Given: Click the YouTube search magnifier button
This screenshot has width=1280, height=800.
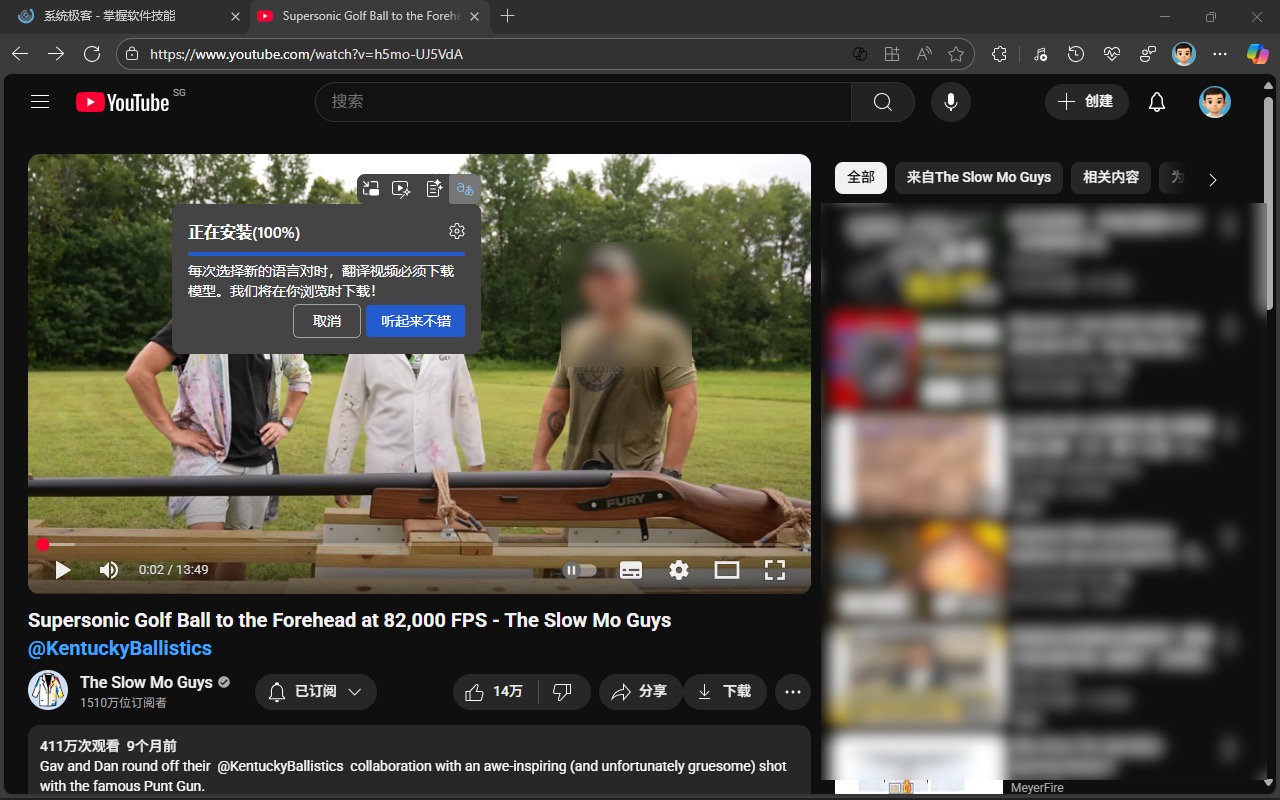Looking at the screenshot, I should pos(882,102).
